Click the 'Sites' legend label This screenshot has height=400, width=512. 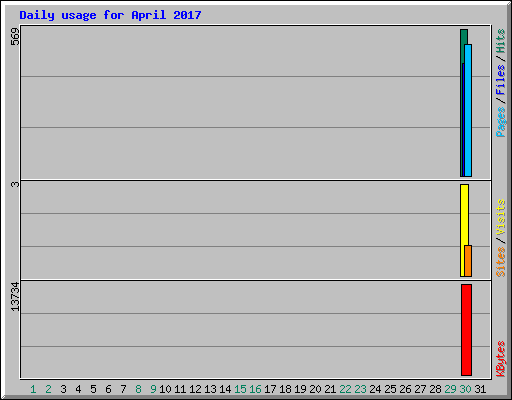(500, 262)
